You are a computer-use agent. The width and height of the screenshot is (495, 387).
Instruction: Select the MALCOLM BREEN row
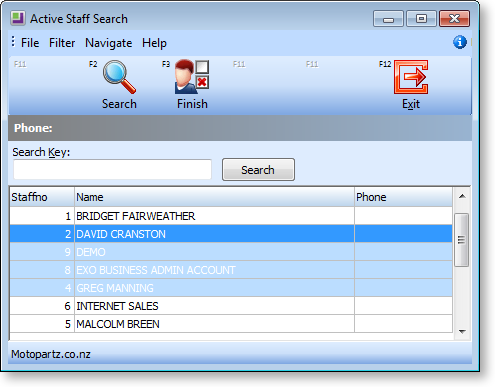(x=231, y=324)
